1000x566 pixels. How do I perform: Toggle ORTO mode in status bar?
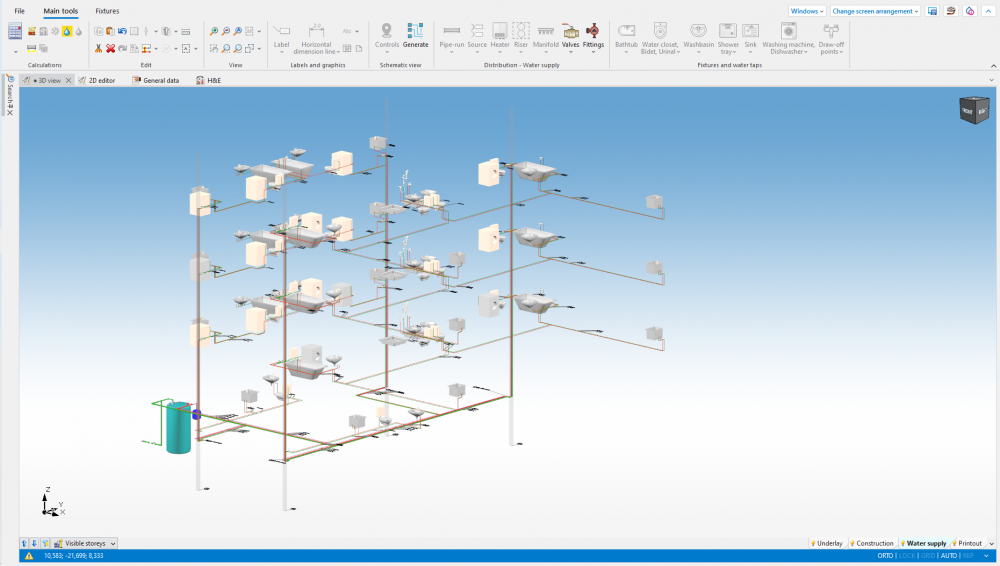click(x=885, y=556)
